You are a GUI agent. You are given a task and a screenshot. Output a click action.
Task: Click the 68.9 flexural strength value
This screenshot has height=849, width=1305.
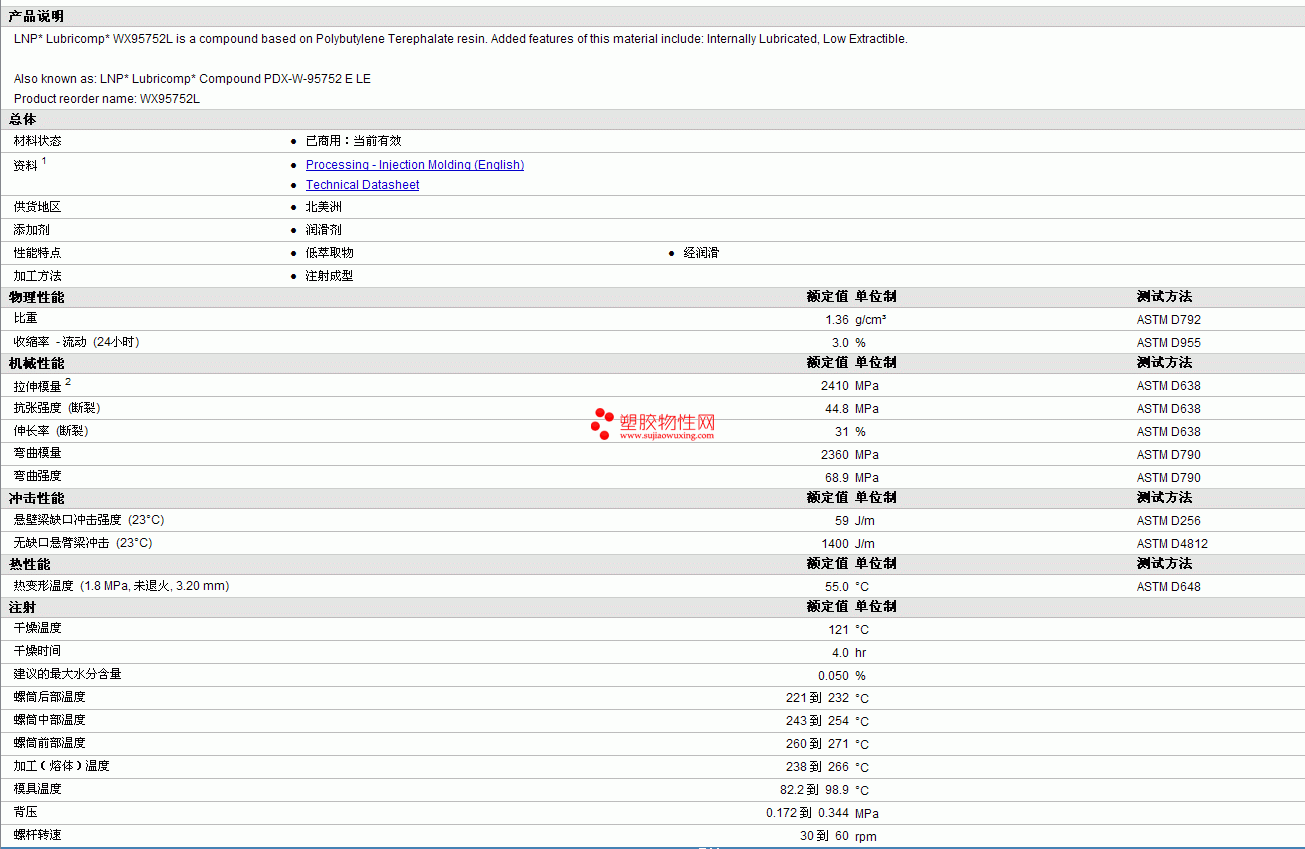(x=837, y=478)
